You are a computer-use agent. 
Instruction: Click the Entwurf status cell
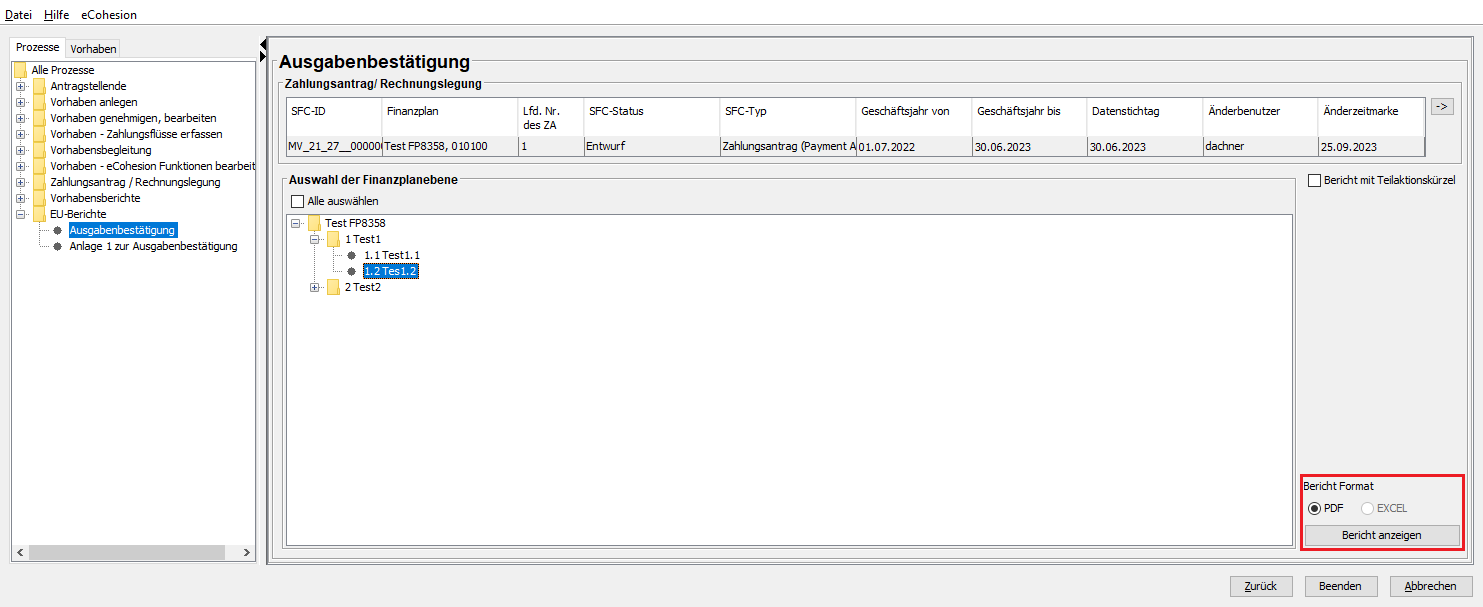651,146
